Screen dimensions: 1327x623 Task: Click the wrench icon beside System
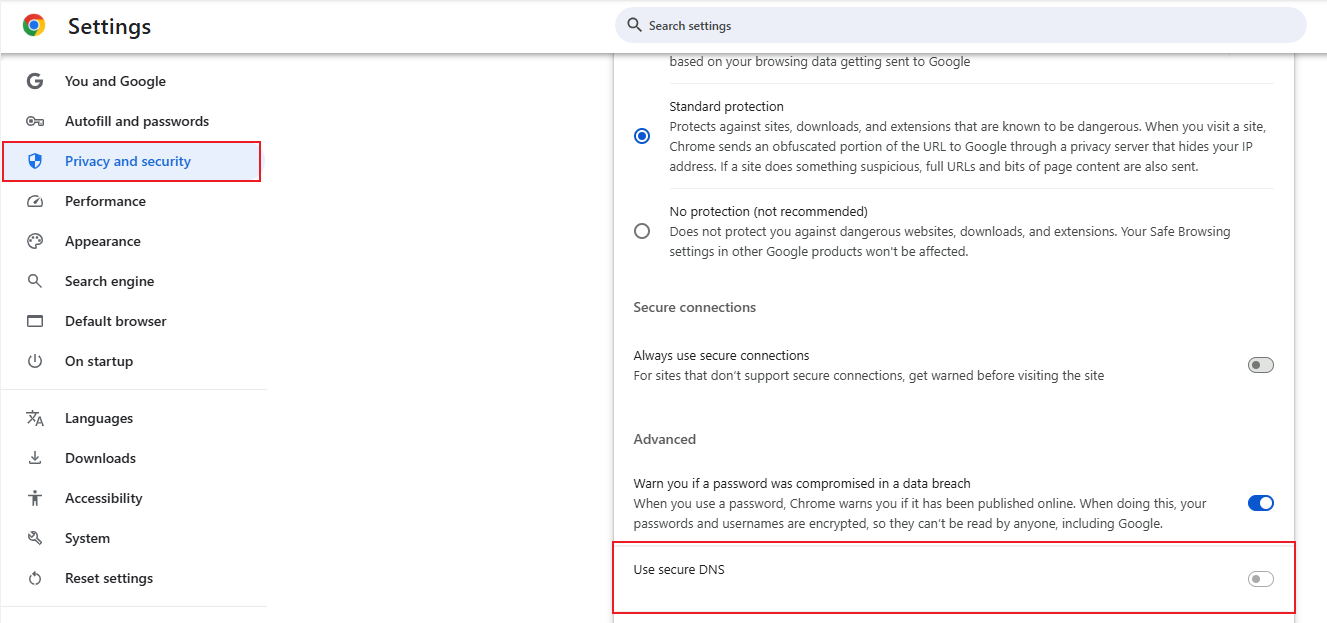35,538
